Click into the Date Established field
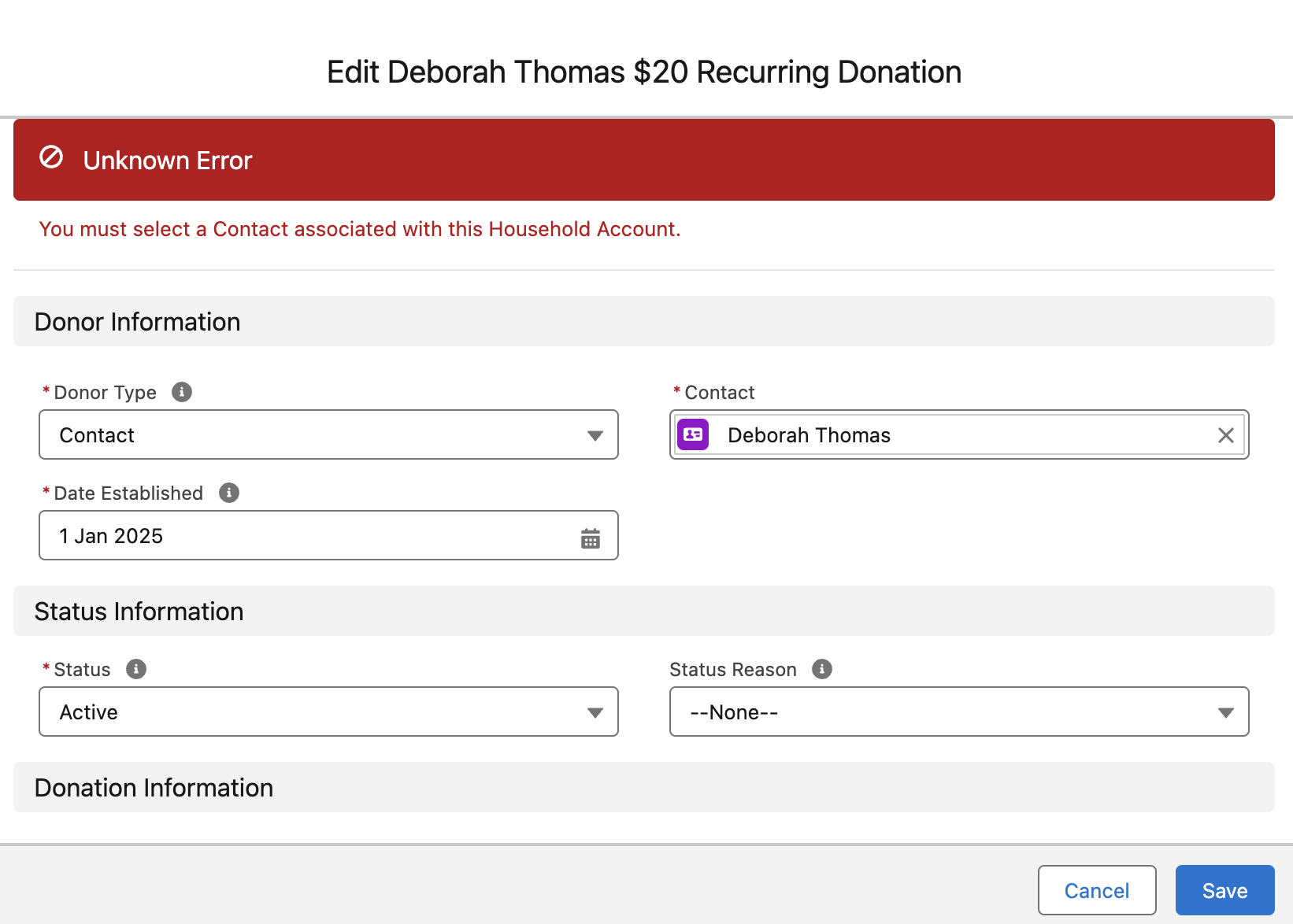Image resolution: width=1293 pixels, height=924 pixels. (x=307, y=536)
